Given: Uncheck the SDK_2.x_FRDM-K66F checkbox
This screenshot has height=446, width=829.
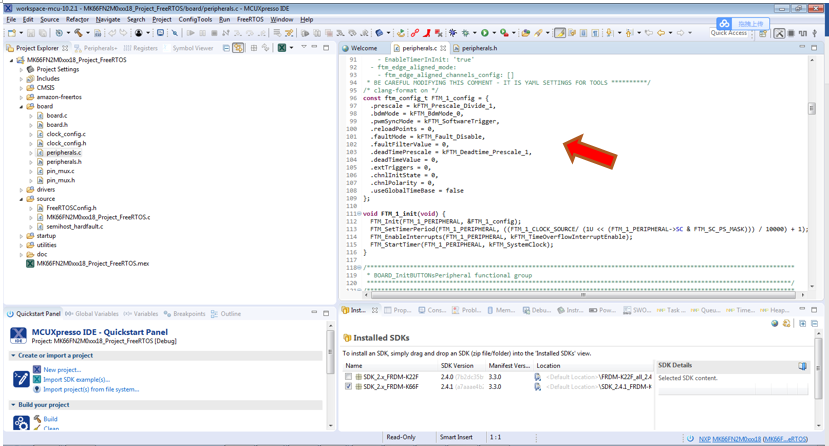Looking at the screenshot, I should tap(349, 387).
